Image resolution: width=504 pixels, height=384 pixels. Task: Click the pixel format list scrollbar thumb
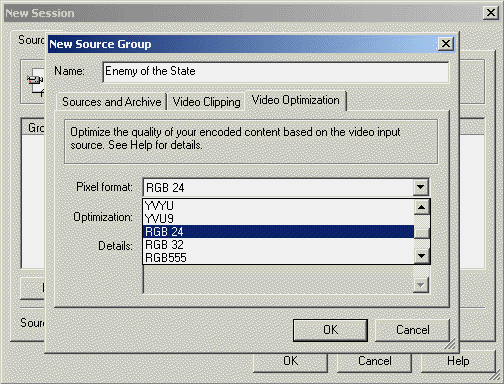click(x=422, y=233)
